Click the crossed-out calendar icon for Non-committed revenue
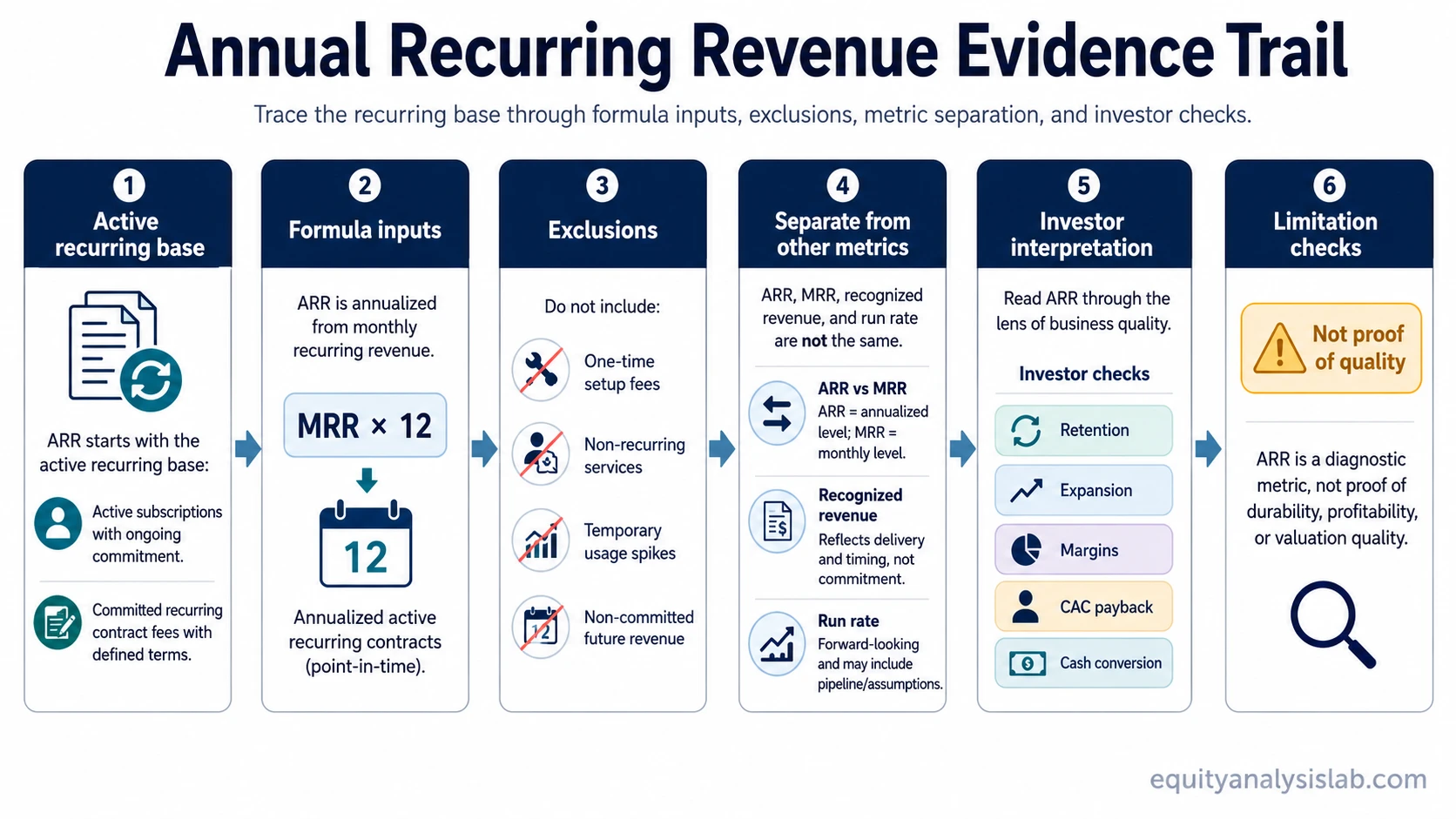The height and width of the screenshot is (819, 1456). 541,627
